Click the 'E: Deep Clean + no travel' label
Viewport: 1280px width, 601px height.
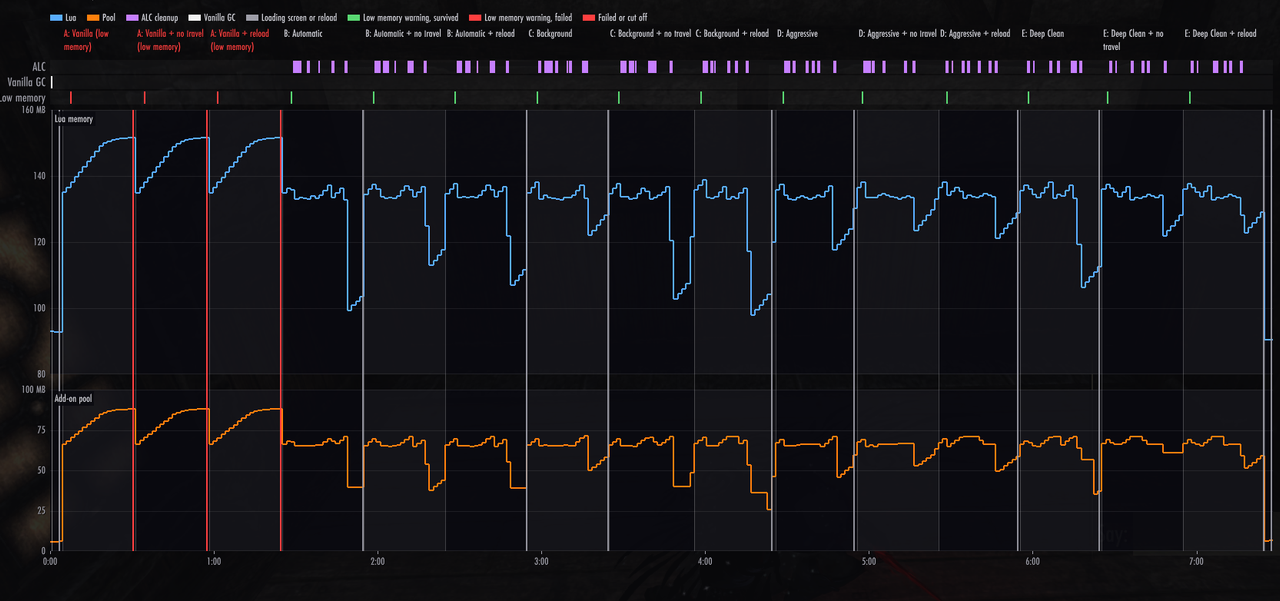(x=1133, y=40)
